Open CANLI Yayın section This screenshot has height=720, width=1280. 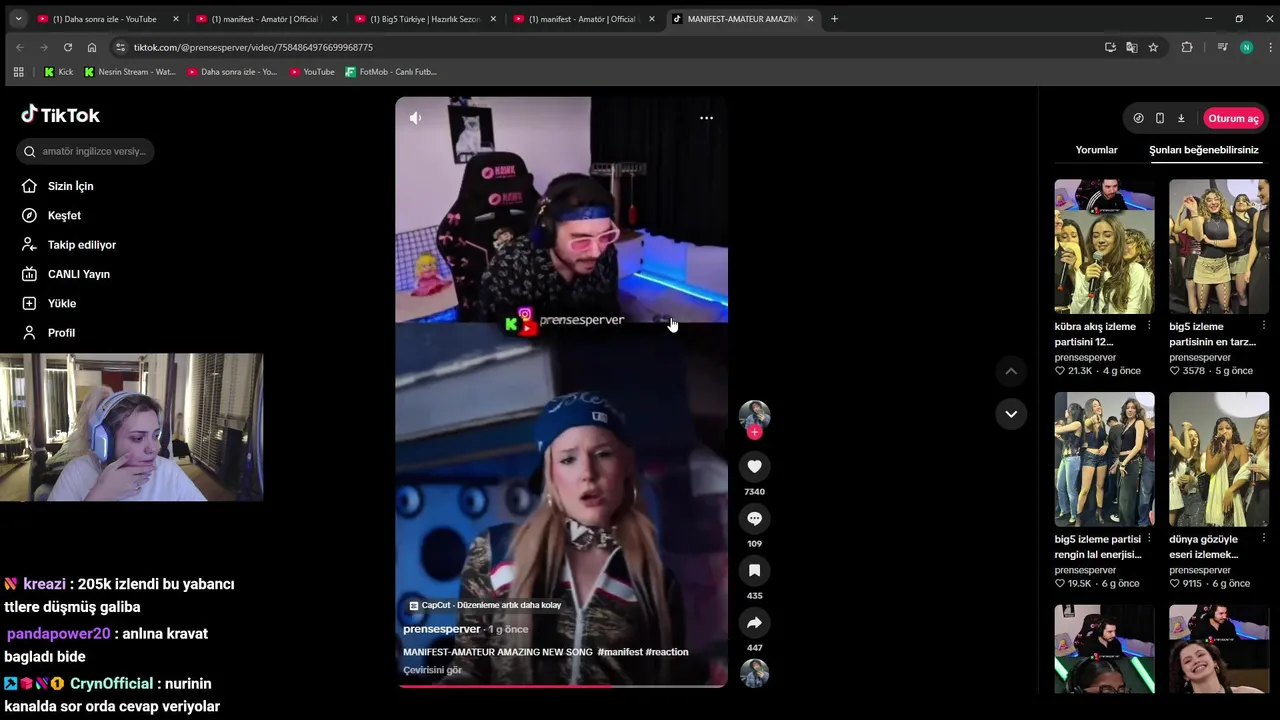pos(66,274)
